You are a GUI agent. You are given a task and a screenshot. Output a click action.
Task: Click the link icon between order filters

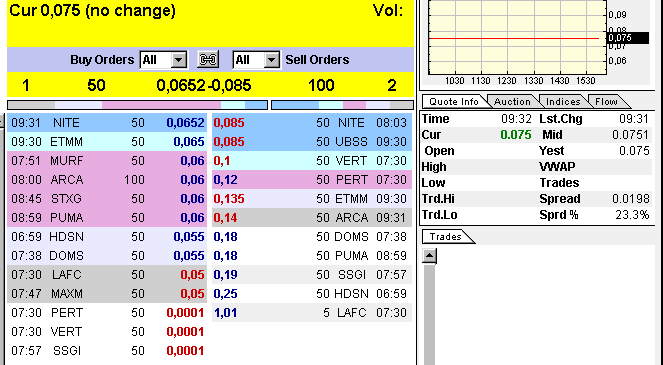click(208, 60)
